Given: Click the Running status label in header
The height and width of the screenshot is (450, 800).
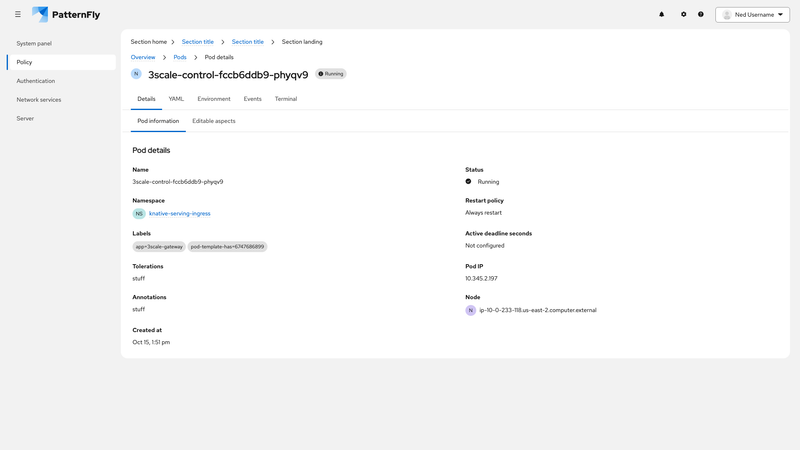Looking at the screenshot, I should [x=331, y=74].
